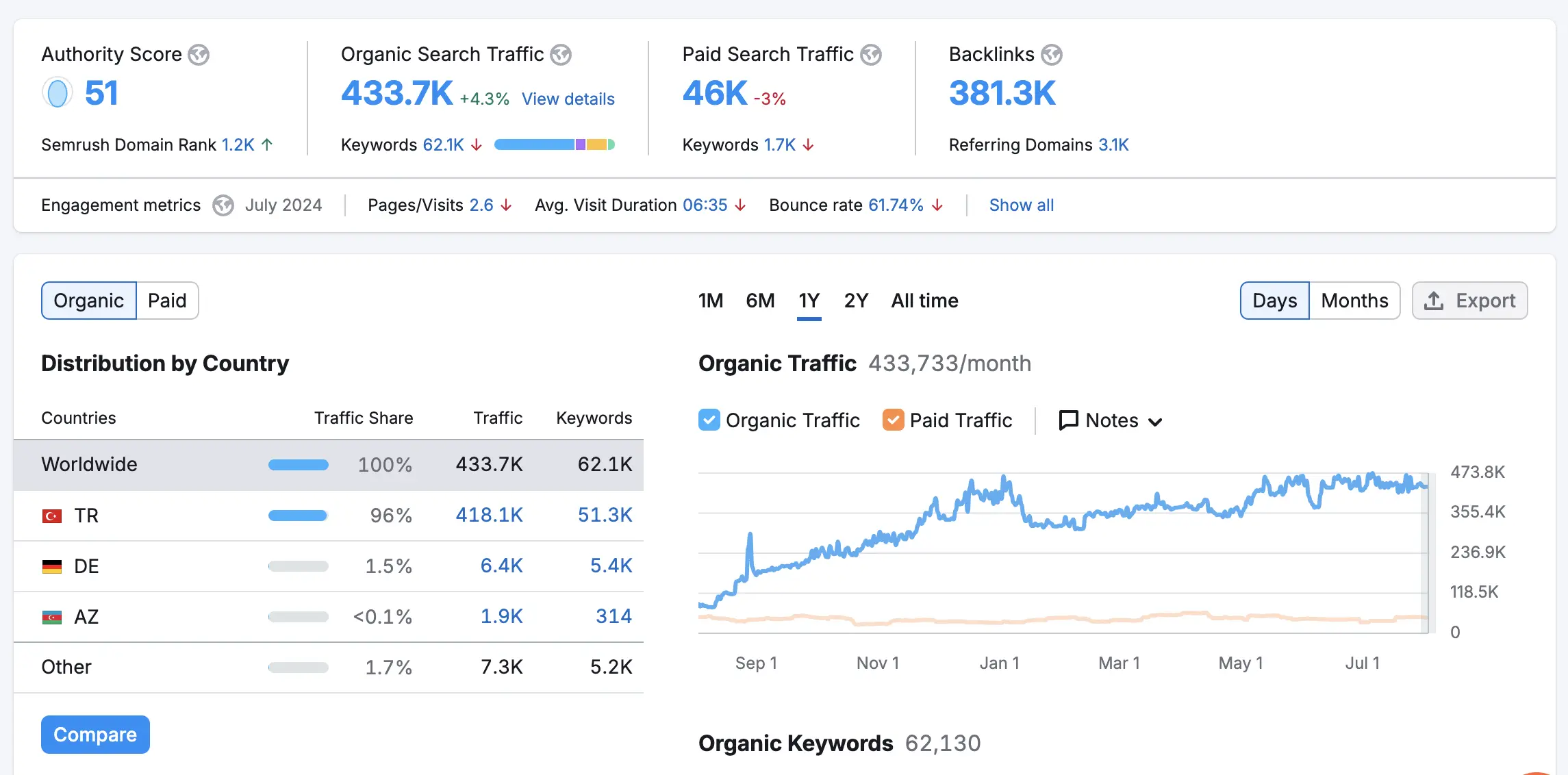
Task: Click down arrow next to organic Keywords 62.1K
Action: [x=477, y=144]
